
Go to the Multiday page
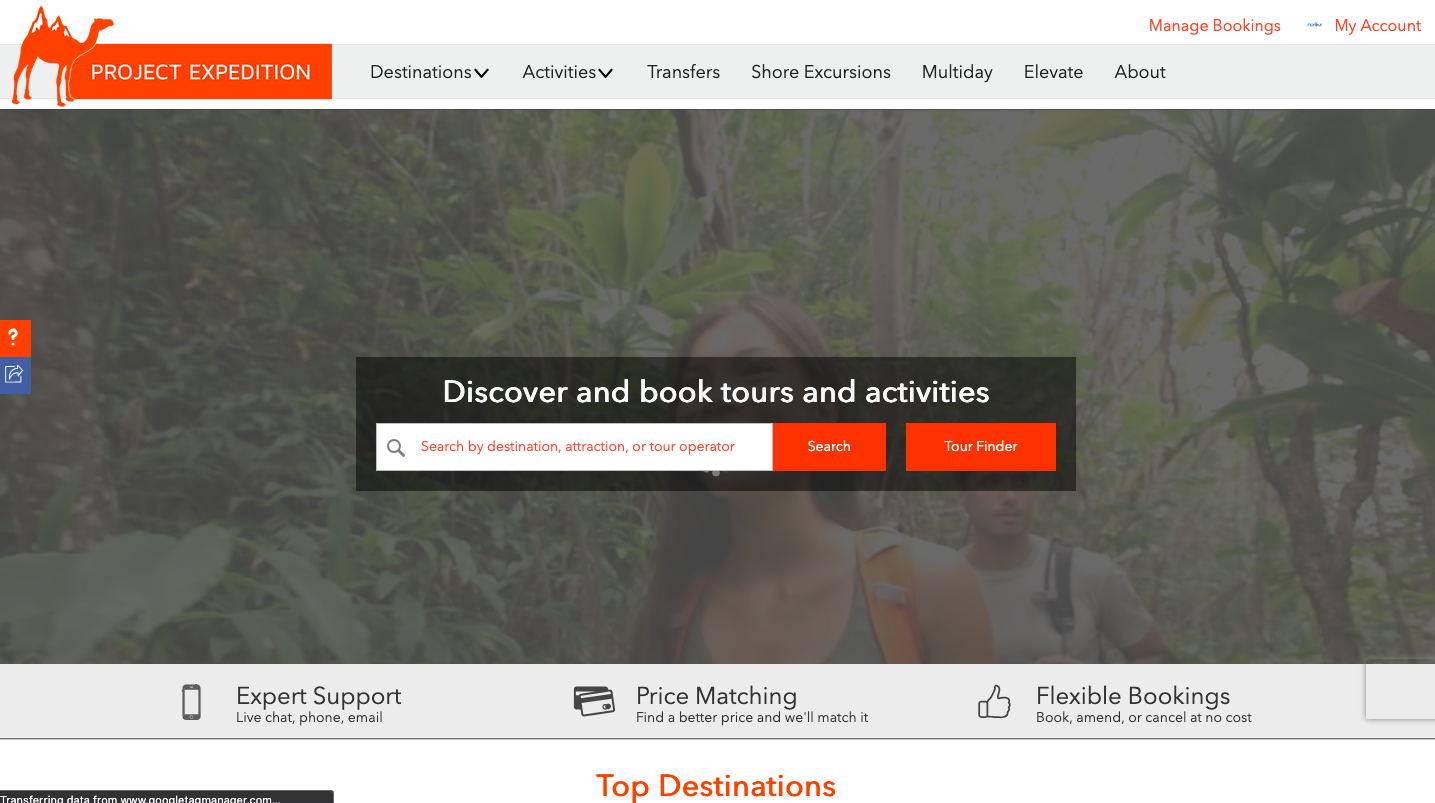(957, 72)
